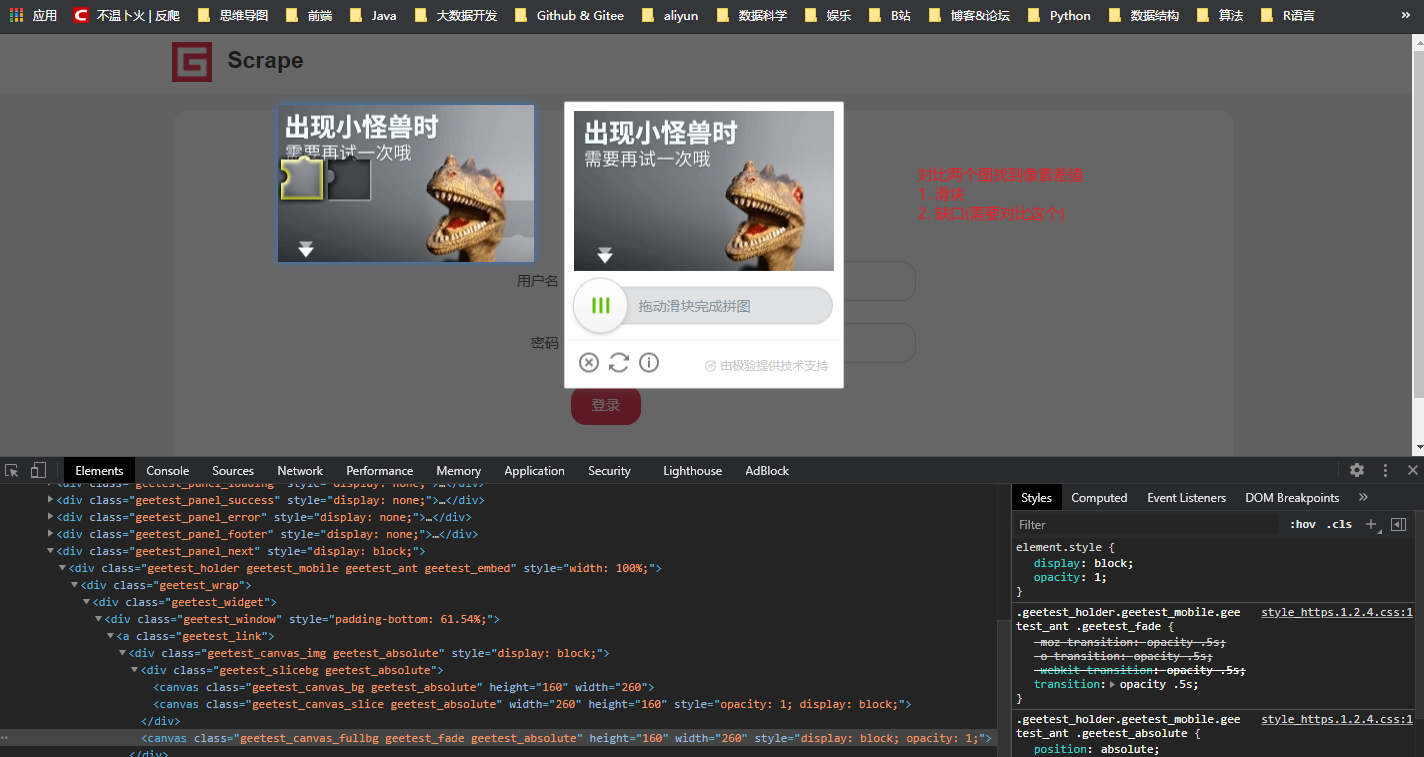Open the R语言 bookmark folder
Image resolution: width=1424 pixels, height=757 pixels.
[1287, 16]
